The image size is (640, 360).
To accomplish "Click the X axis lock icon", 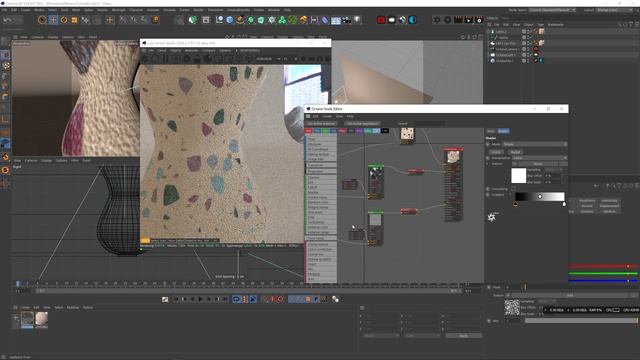I will [123, 20].
